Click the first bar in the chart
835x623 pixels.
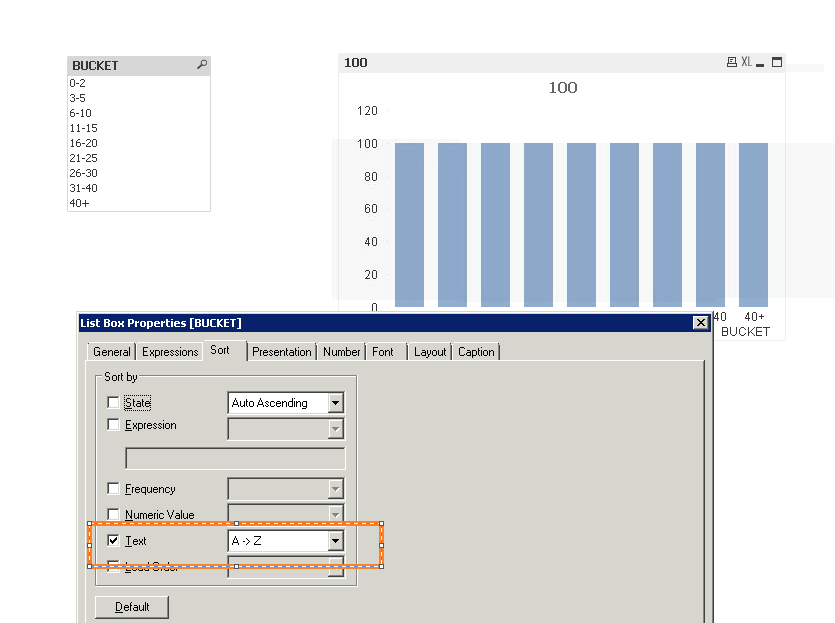[x=409, y=225]
